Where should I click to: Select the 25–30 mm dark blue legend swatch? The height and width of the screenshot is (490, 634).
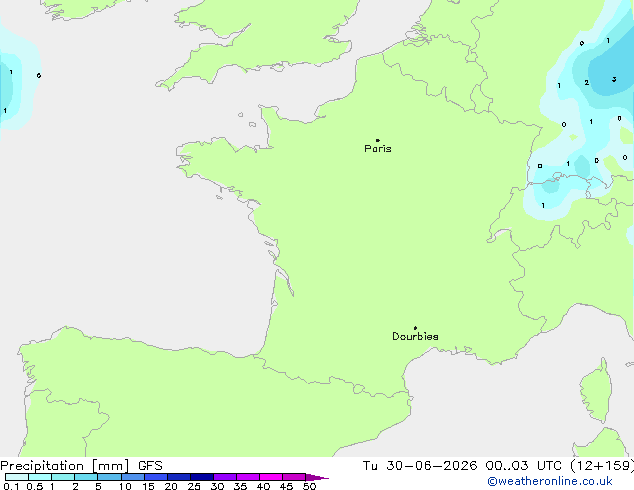tap(201, 477)
